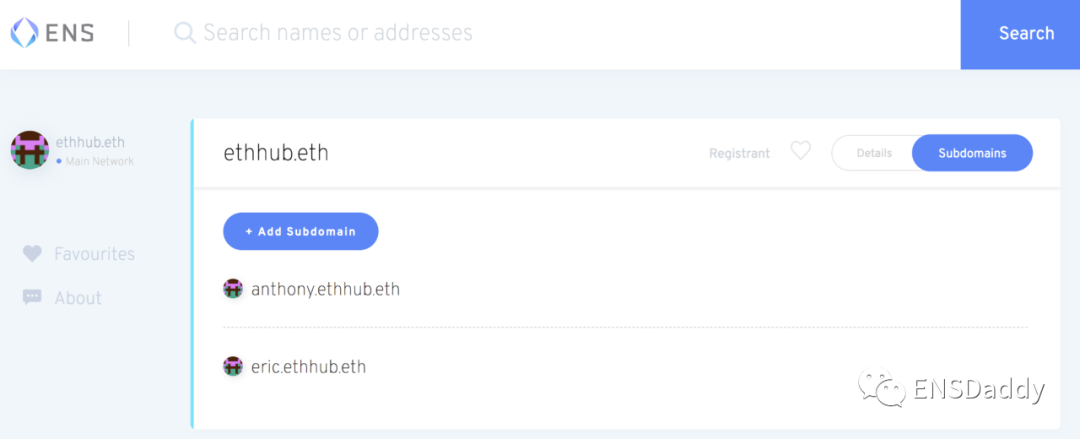Click the avatar beside eric.ethhub.eth

[233, 367]
